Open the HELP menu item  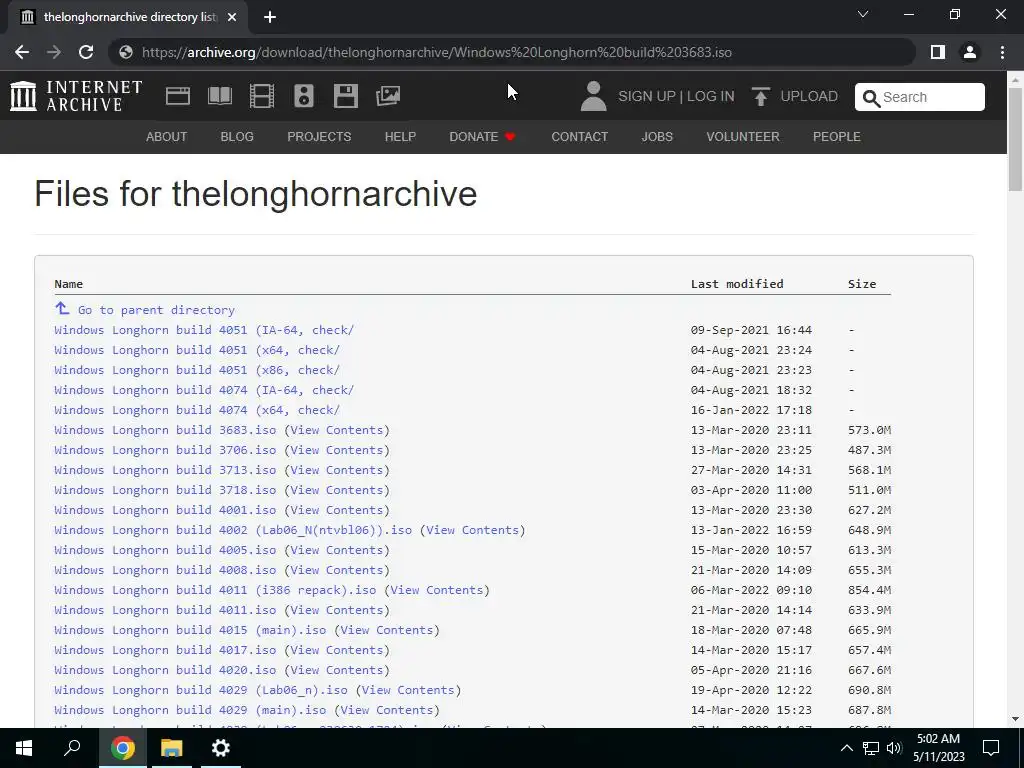tap(400, 136)
